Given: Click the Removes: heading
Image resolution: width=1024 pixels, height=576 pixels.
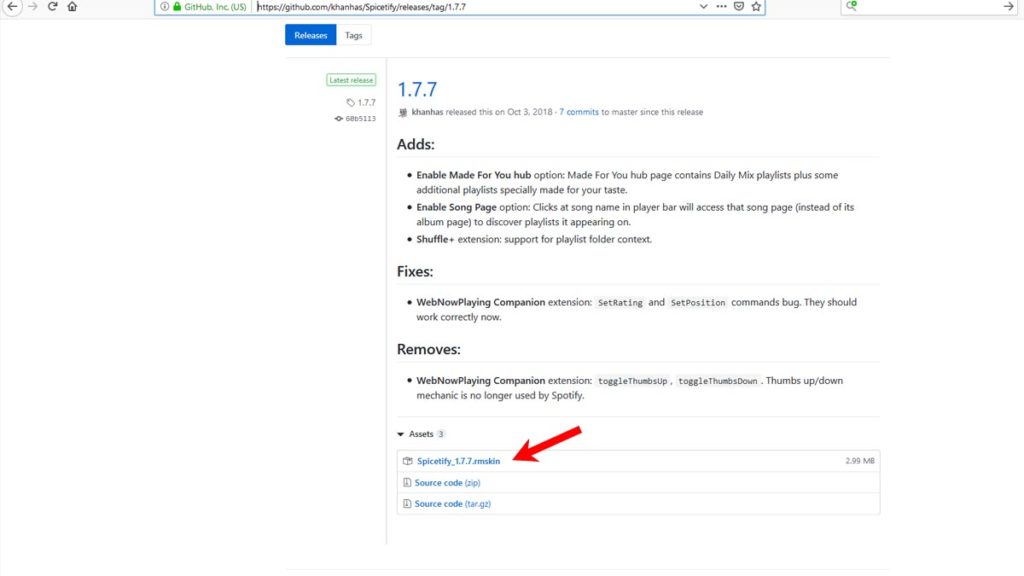Looking at the screenshot, I should (428, 349).
